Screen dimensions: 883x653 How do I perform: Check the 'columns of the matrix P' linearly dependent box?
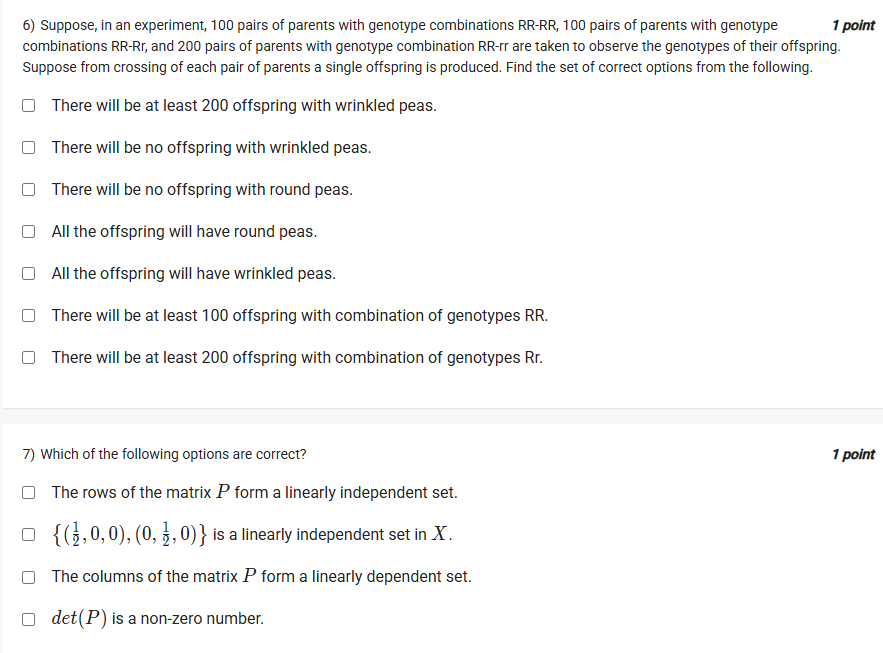tap(30, 576)
